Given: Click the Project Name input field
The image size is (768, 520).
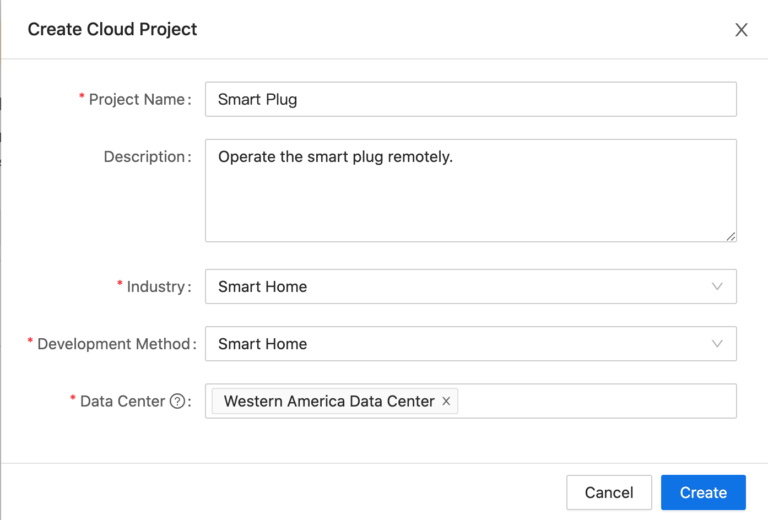Looking at the screenshot, I should [x=470, y=99].
